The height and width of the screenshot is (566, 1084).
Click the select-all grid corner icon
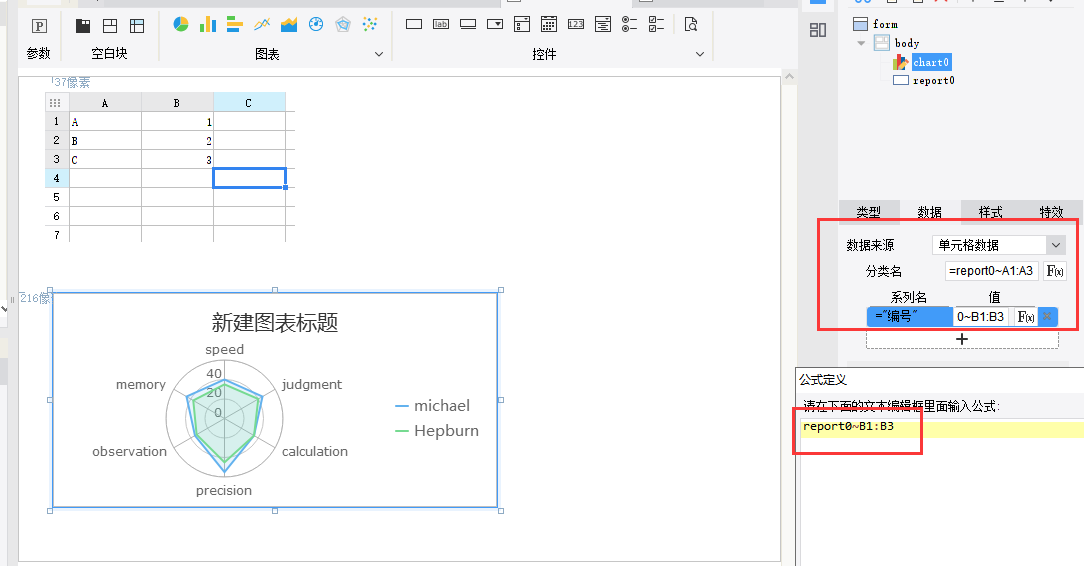click(55, 103)
